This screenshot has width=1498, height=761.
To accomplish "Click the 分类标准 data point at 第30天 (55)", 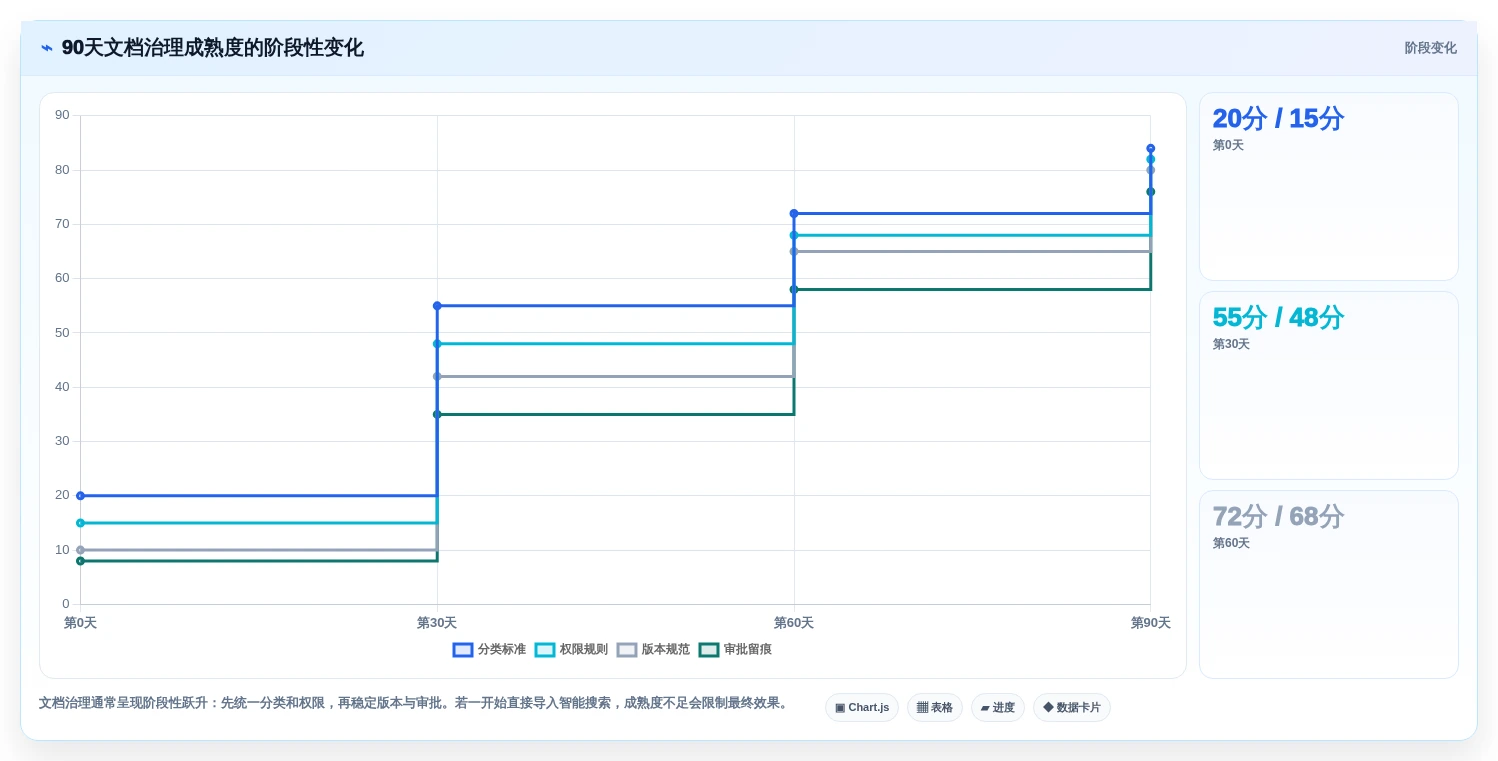I will (x=437, y=306).
